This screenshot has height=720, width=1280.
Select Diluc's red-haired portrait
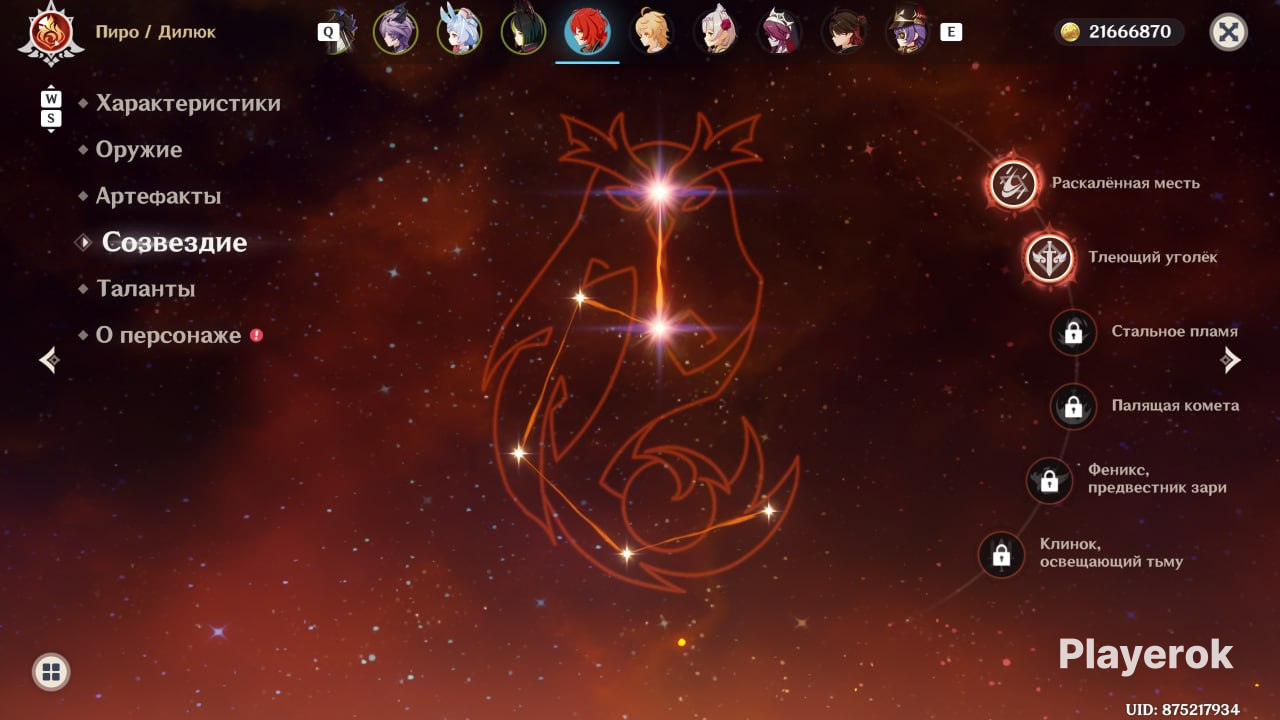(x=587, y=32)
